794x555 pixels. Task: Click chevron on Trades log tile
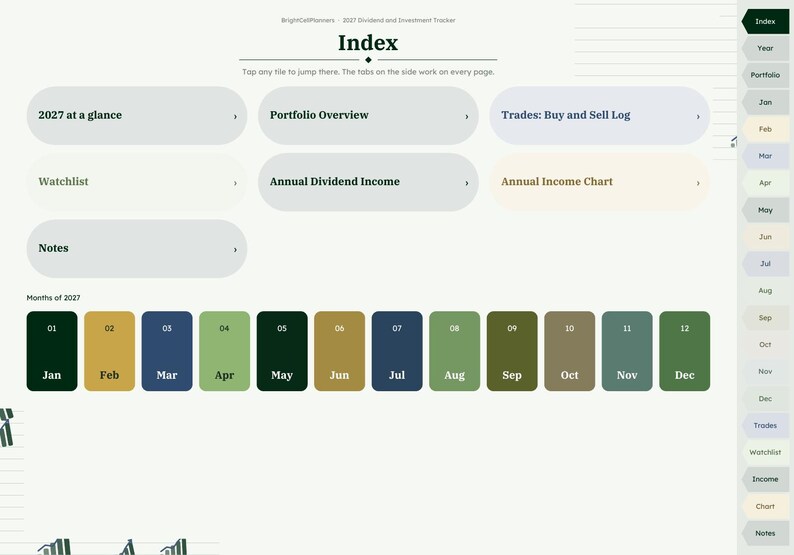tap(698, 116)
